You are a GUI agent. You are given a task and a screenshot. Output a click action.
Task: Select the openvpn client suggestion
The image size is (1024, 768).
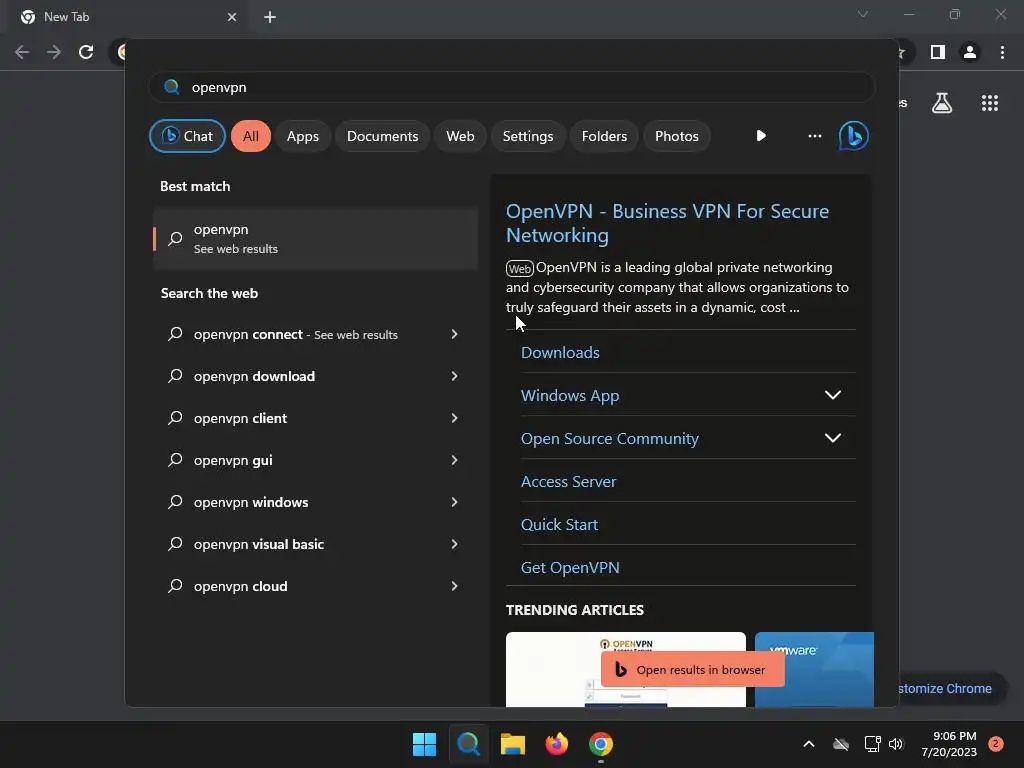pyautogui.click(x=240, y=418)
